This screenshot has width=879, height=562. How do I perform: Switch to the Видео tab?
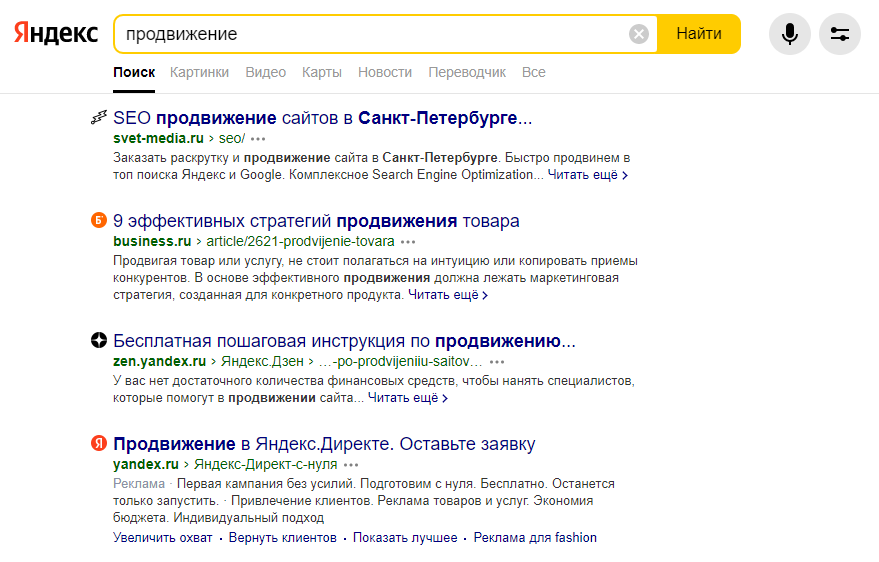tap(266, 72)
